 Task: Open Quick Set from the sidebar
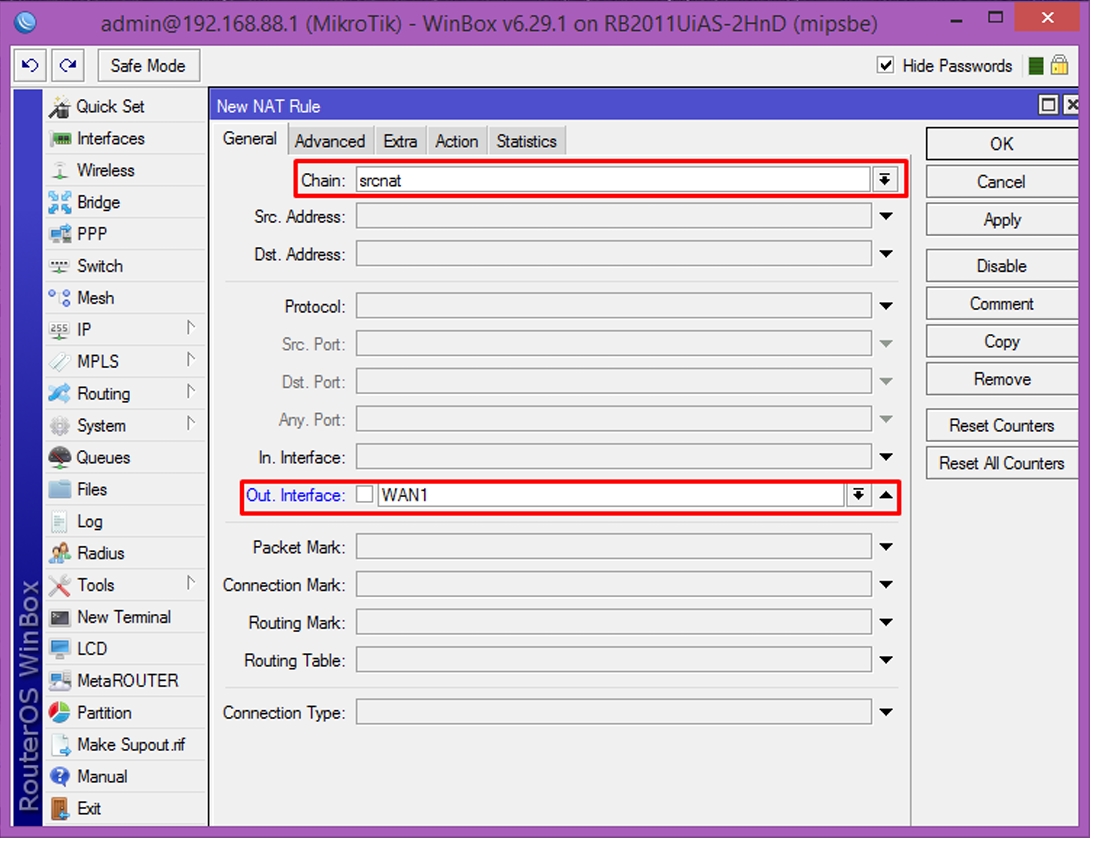(x=110, y=106)
